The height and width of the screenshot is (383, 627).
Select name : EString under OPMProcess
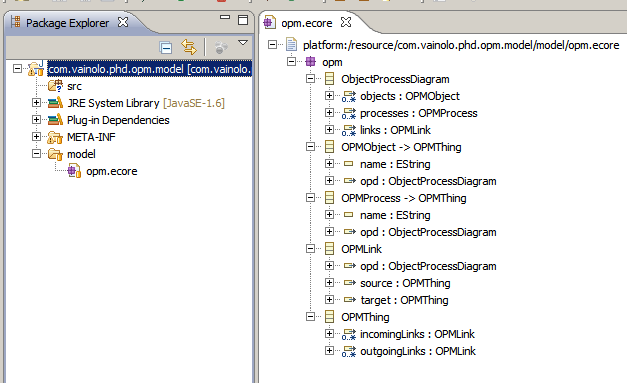click(395, 215)
